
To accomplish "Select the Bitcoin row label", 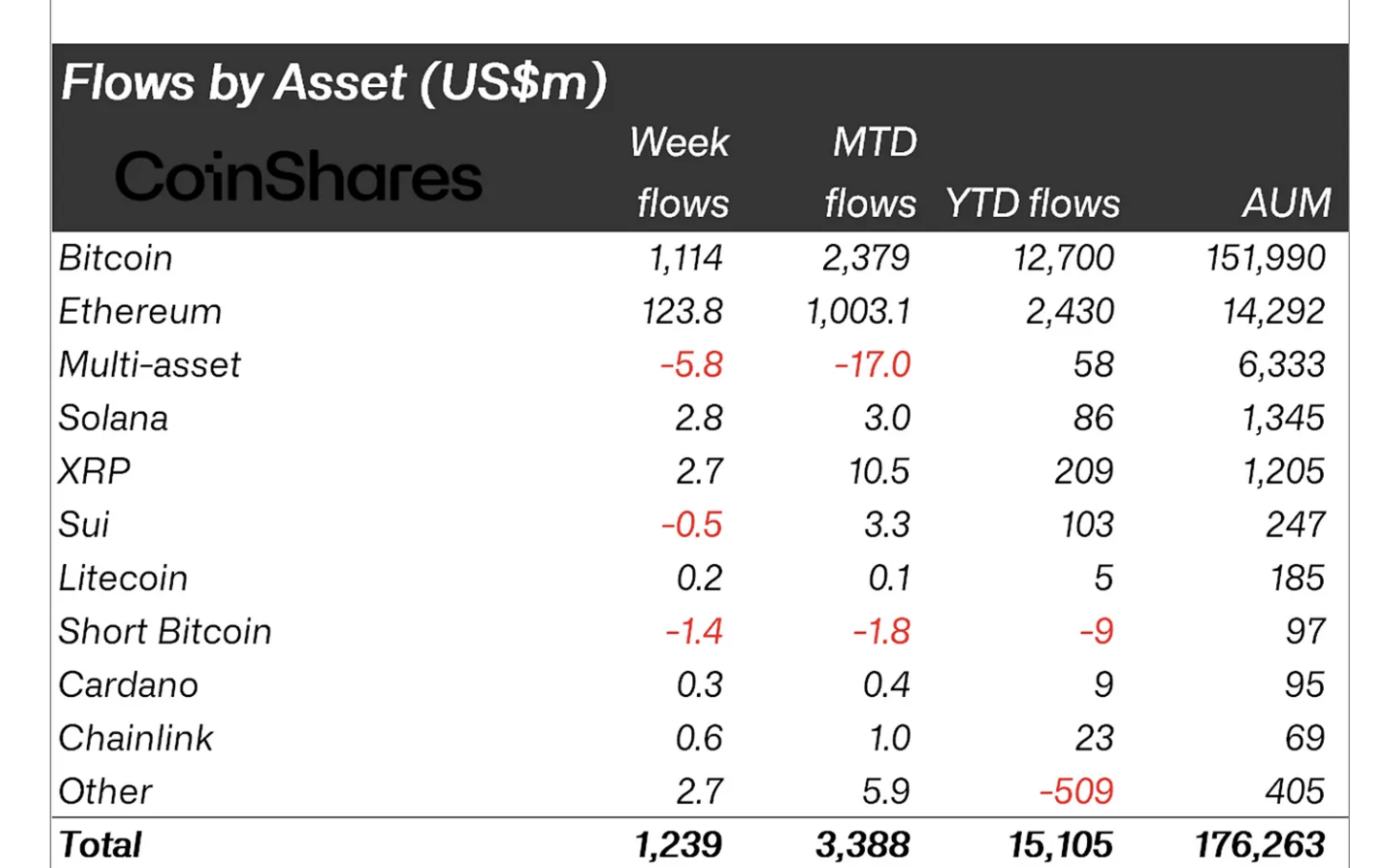I will pyautogui.click(x=116, y=258).
